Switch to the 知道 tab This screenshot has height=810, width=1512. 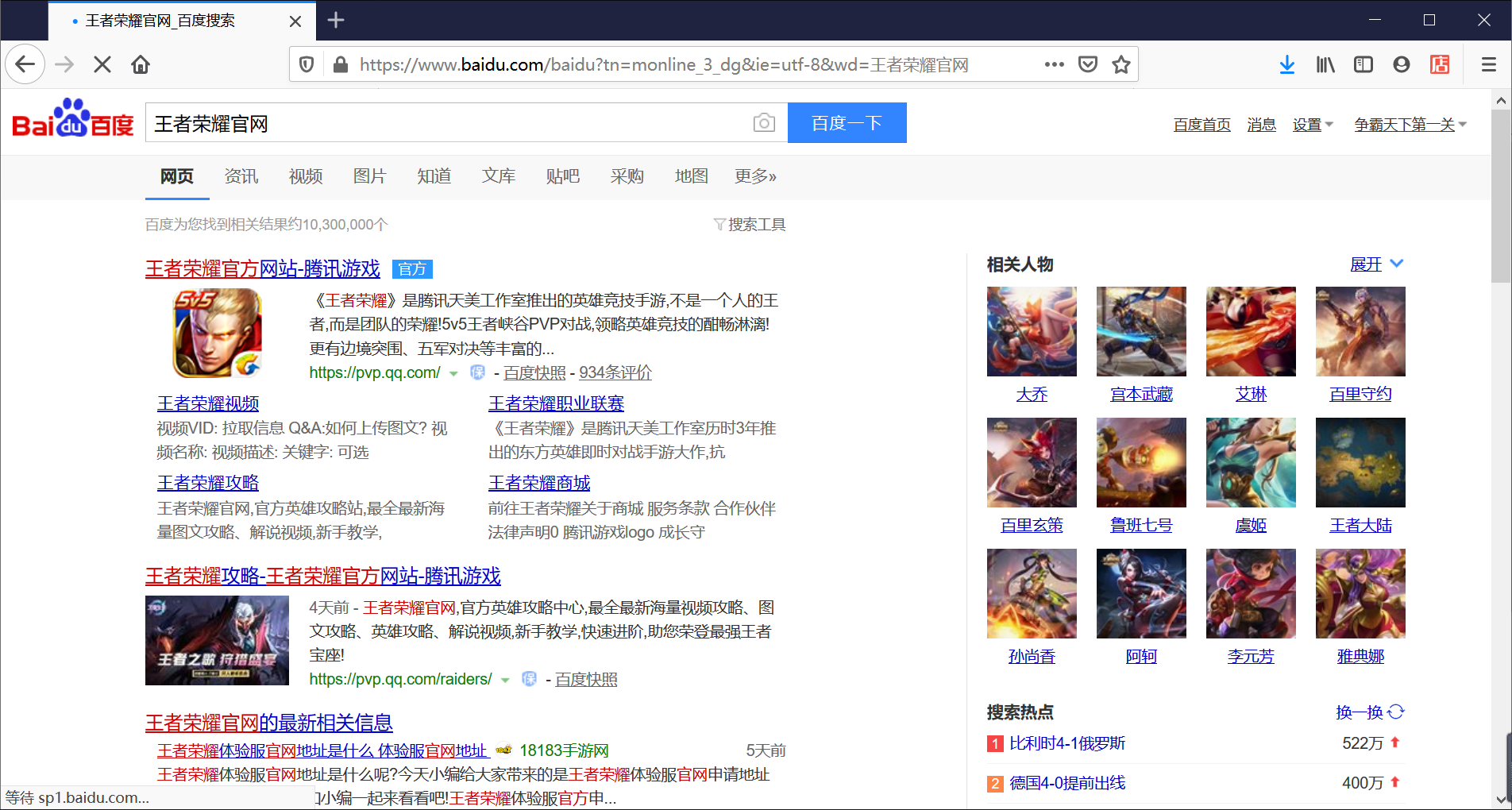coord(434,176)
